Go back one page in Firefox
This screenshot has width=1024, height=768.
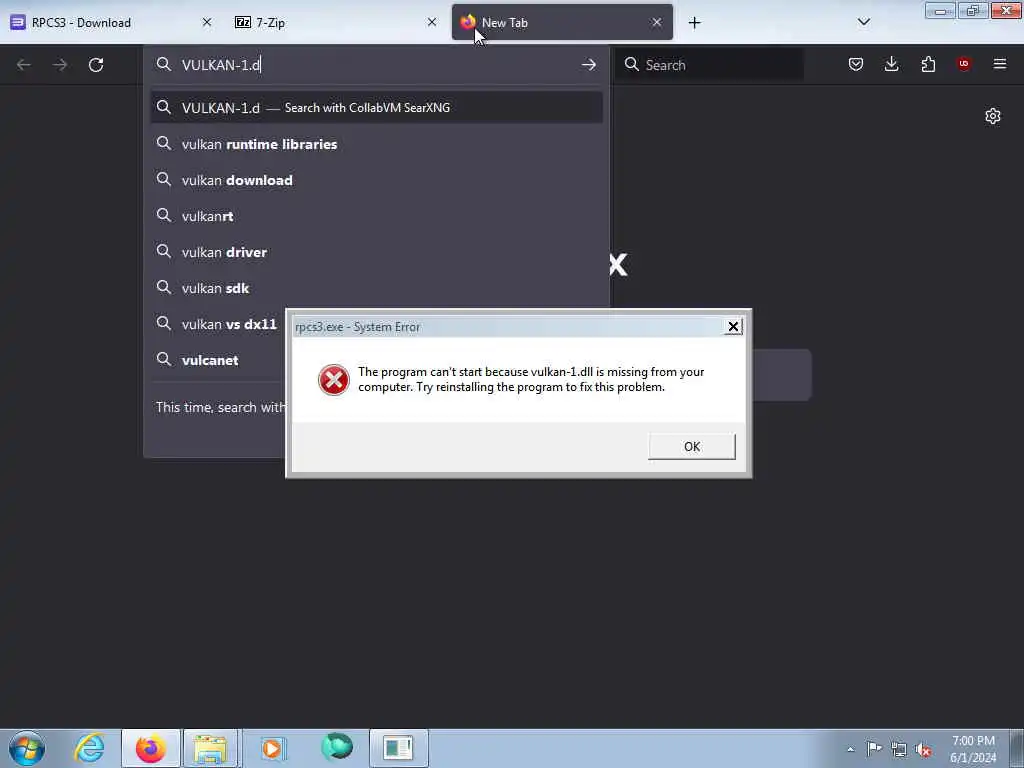(x=24, y=65)
